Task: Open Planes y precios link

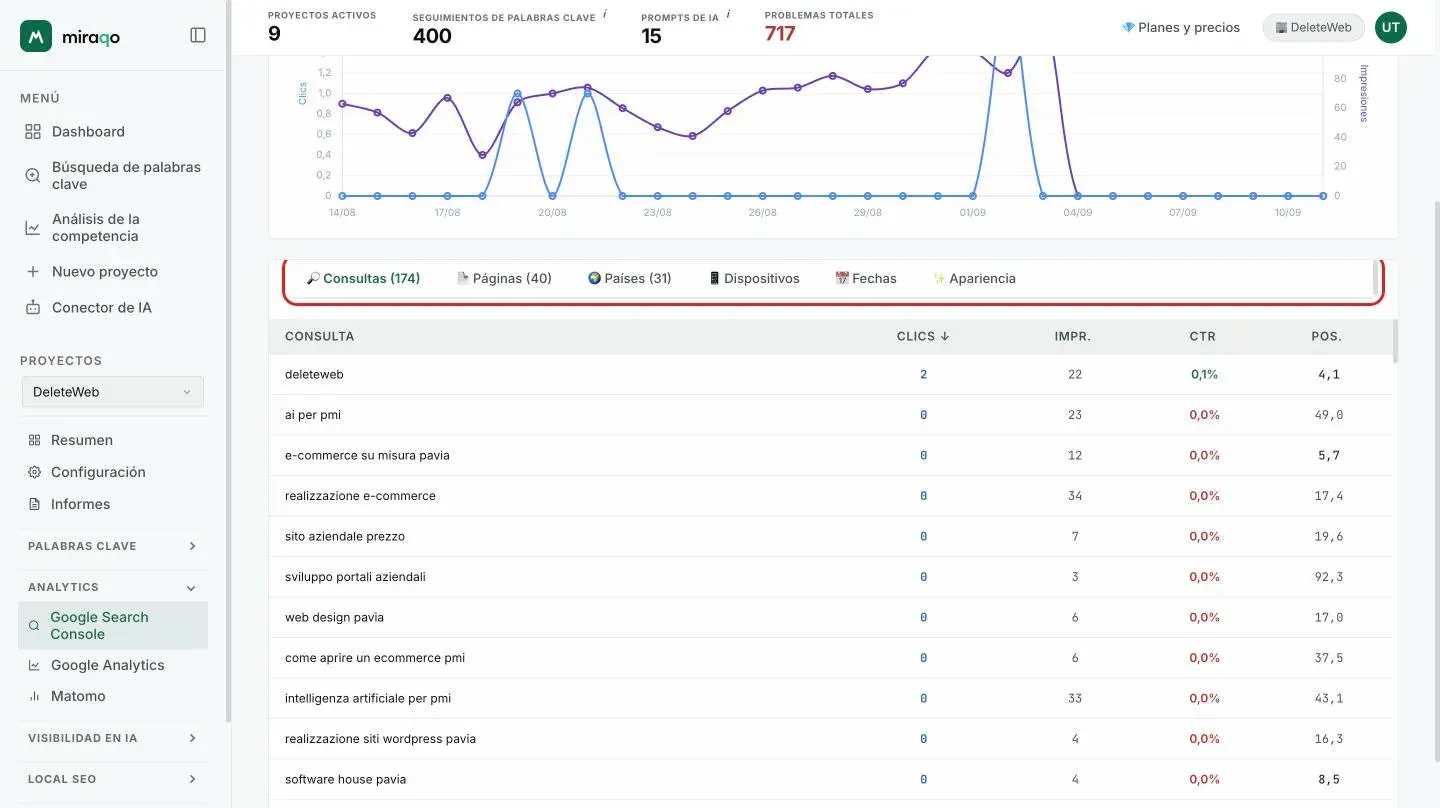Action: (1181, 28)
